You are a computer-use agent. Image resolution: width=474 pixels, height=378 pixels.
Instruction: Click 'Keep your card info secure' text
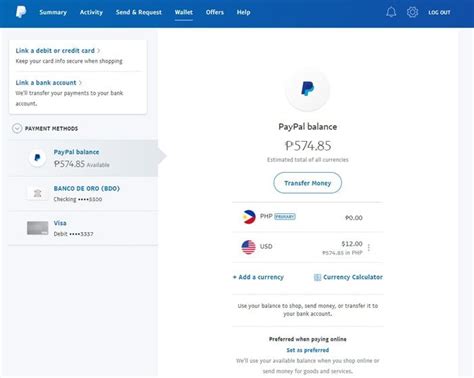[69, 61]
